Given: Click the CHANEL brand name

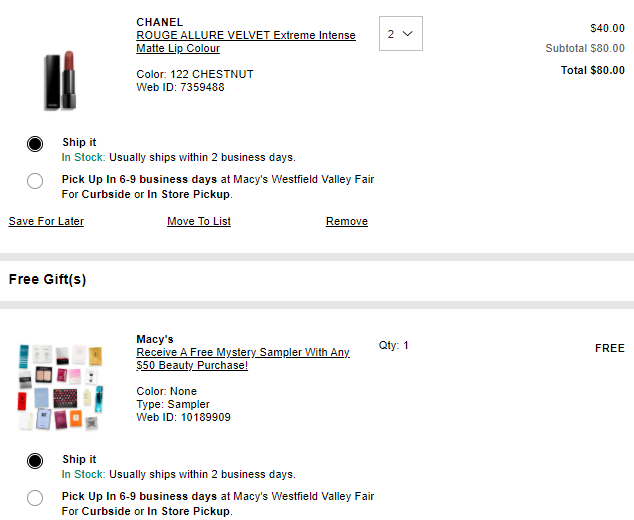Looking at the screenshot, I should tap(160, 22).
